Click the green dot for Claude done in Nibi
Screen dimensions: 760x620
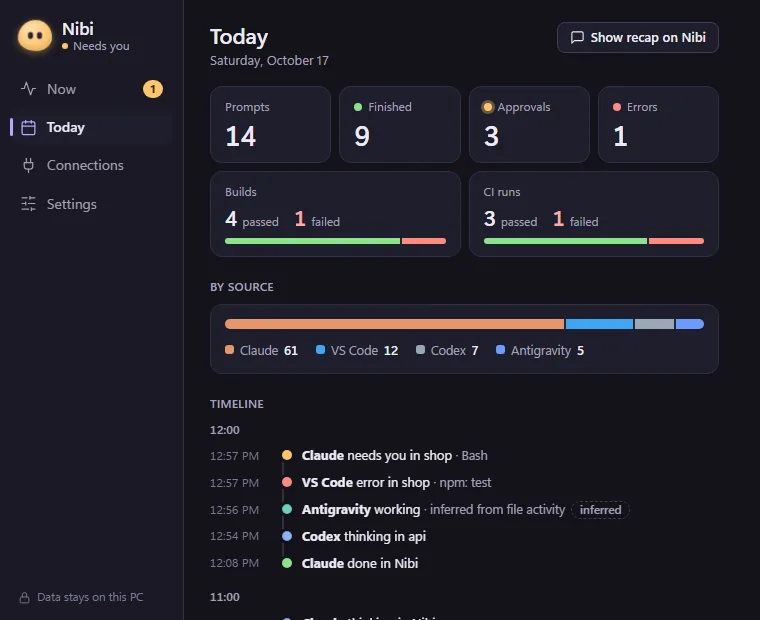point(287,563)
